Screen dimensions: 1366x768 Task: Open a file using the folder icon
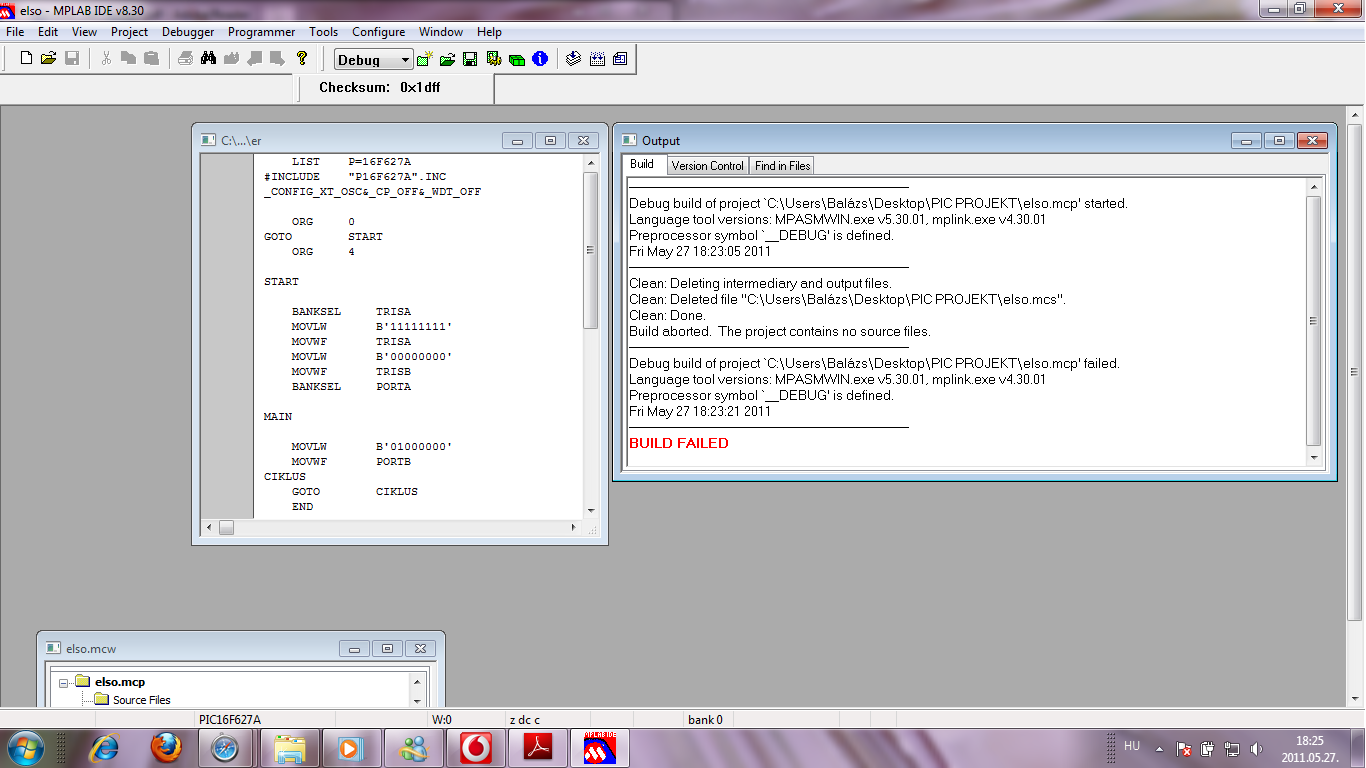point(49,59)
